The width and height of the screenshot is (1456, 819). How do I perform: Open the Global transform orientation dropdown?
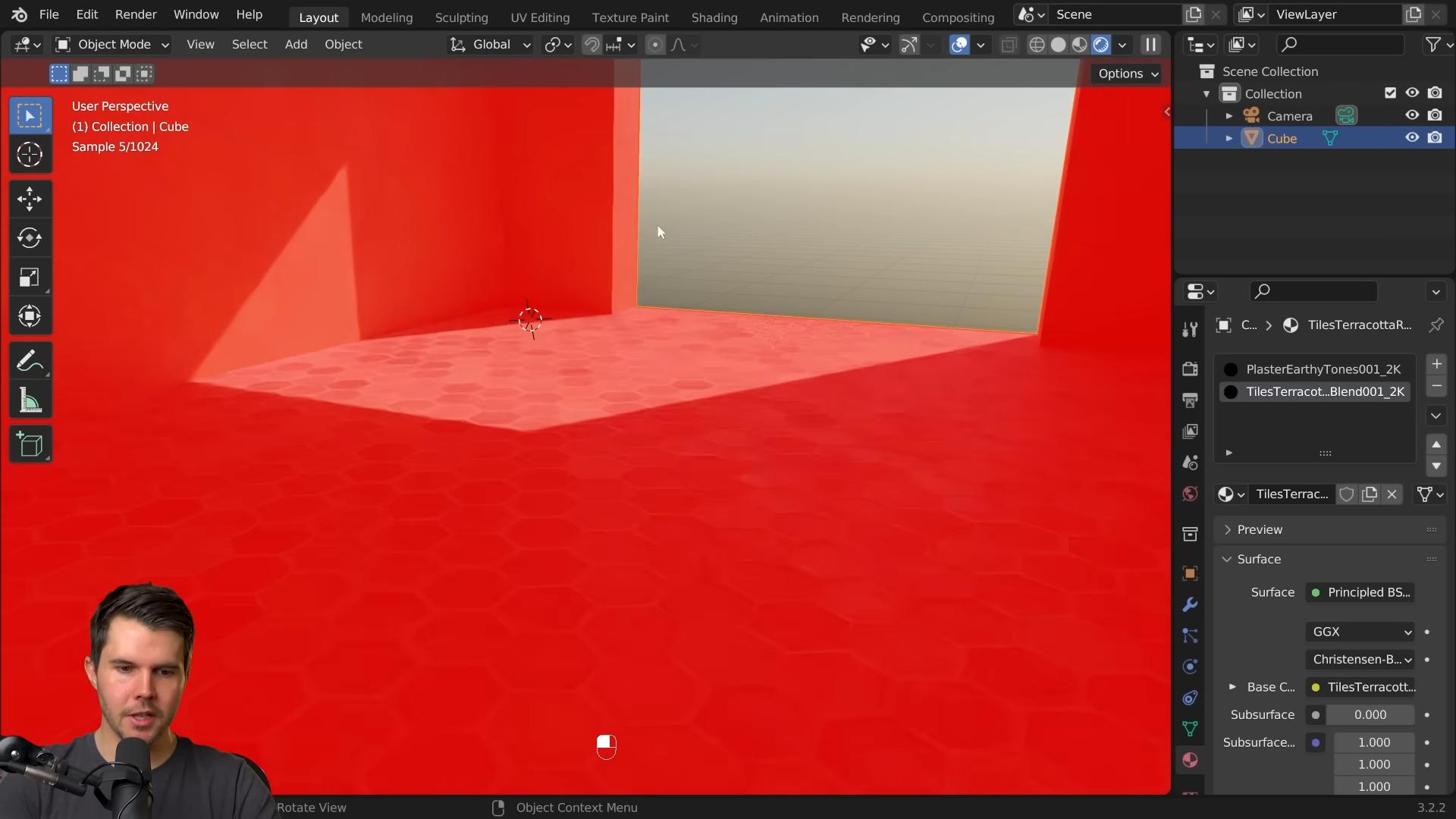(490, 45)
